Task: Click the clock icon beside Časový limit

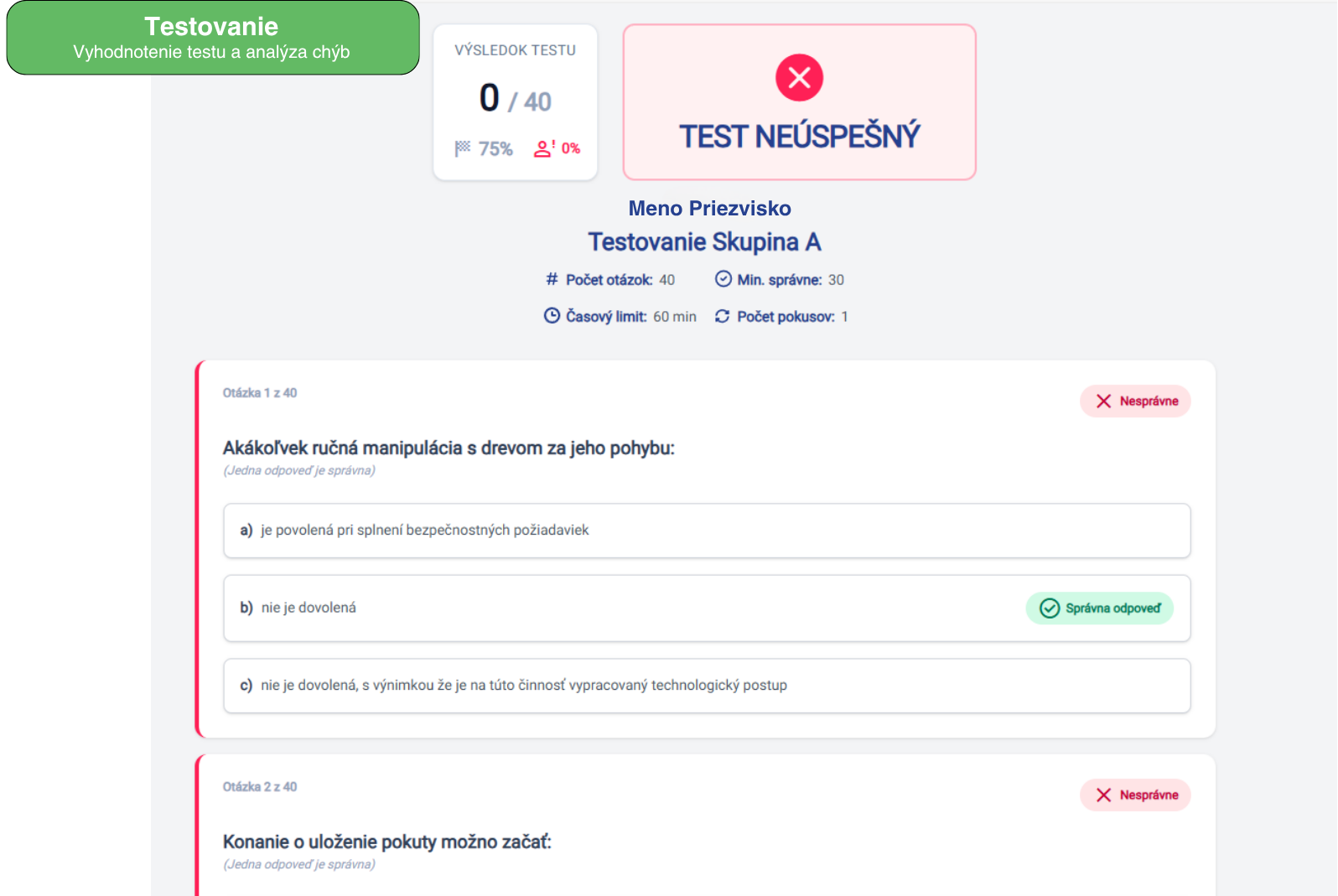Action: [x=552, y=316]
